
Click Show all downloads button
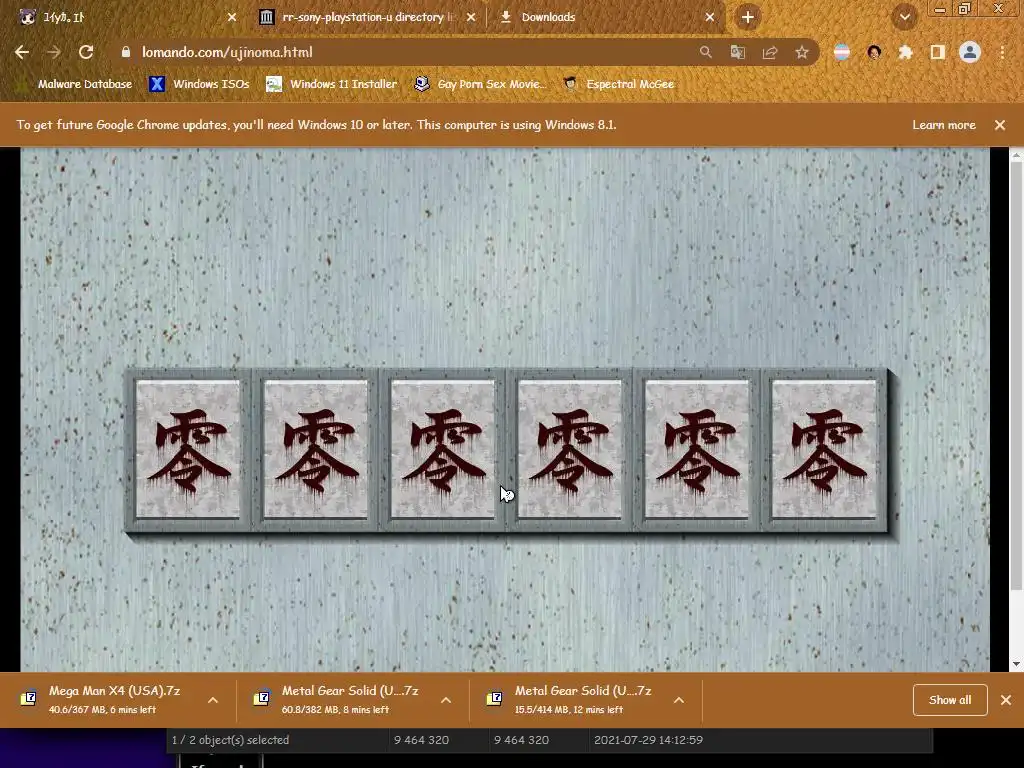pyautogui.click(x=950, y=700)
